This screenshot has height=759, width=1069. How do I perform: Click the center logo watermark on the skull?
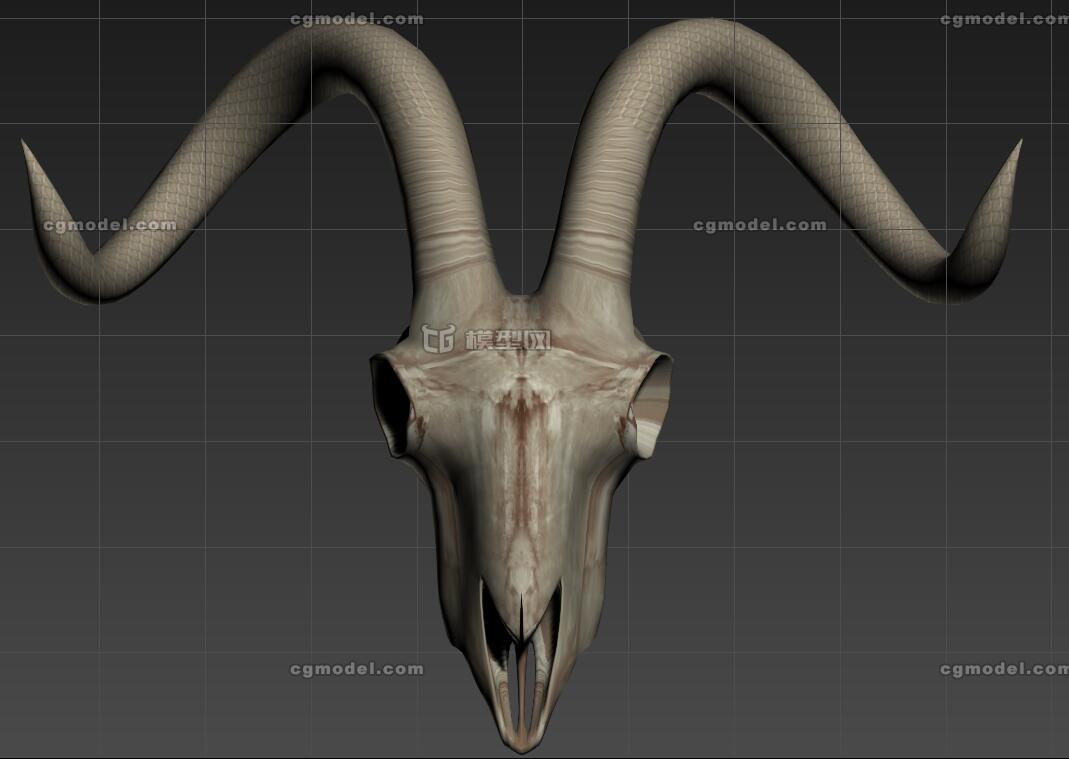[x=487, y=340]
